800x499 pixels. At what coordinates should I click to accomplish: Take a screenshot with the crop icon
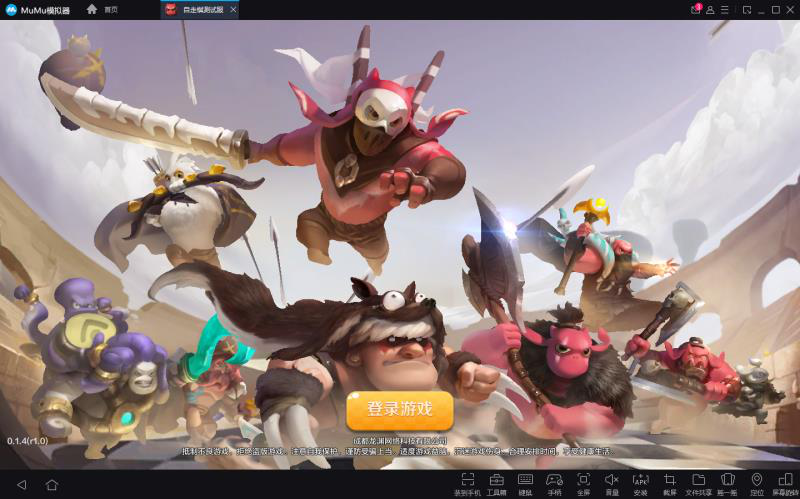click(x=669, y=484)
